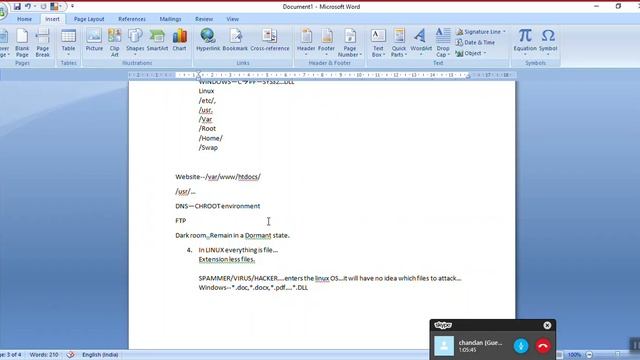
Task: Click 'Dark room..Remain in a Dormant state.'
Action: [x=232, y=236]
